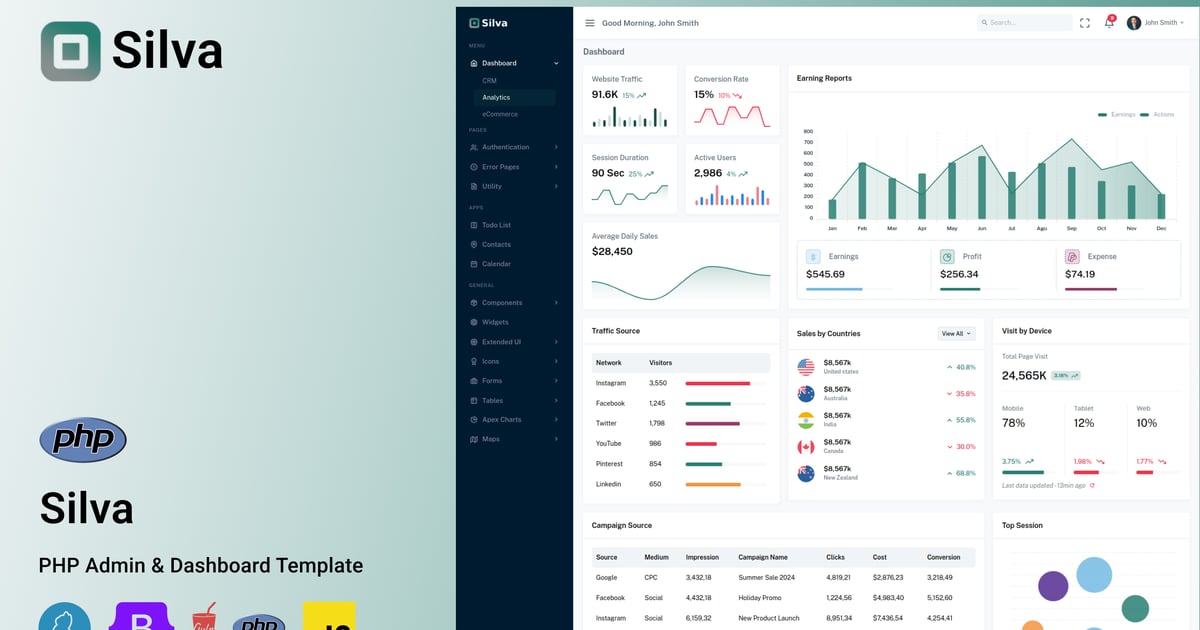Screen dimensions: 1200x630
Task: Click the header search field
Action: (1024, 23)
